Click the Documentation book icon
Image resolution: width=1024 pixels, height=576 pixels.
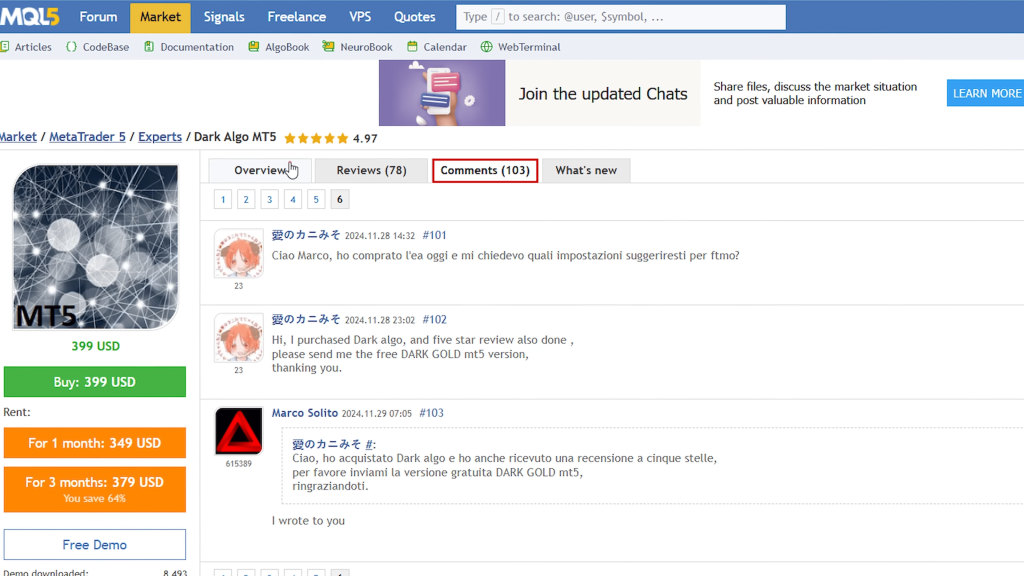[149, 47]
